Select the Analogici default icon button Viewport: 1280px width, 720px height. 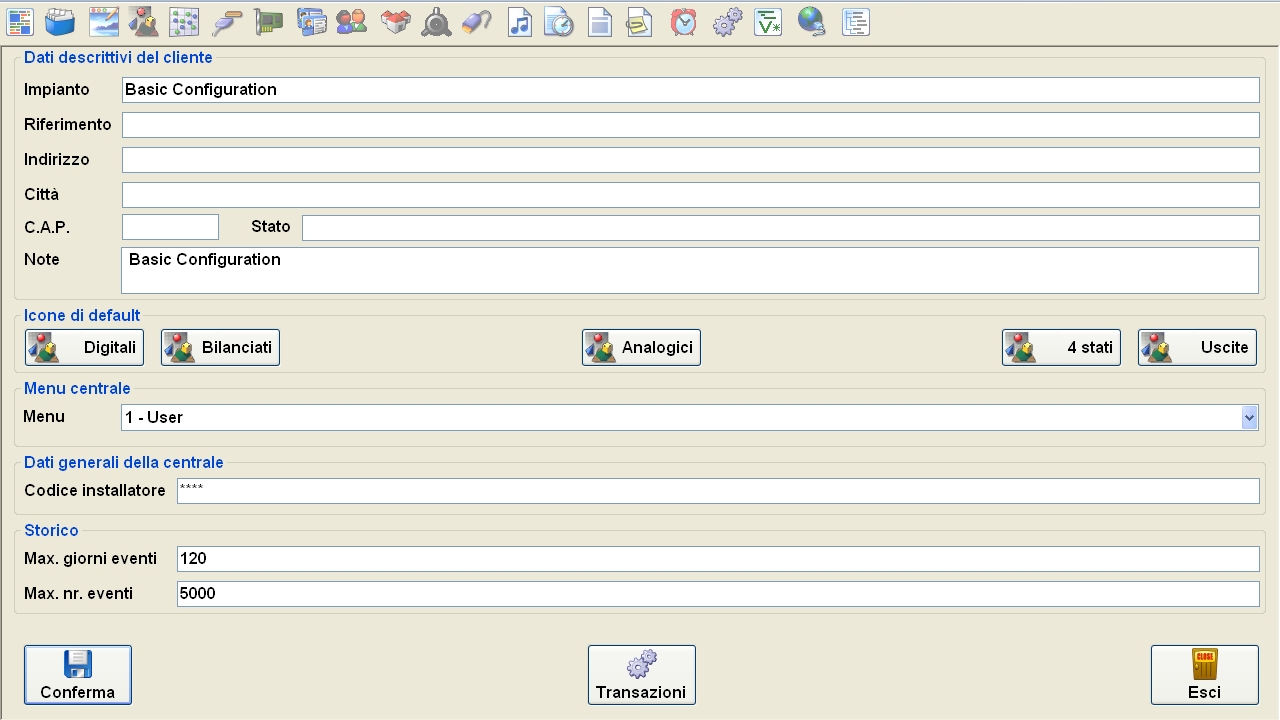[641, 348]
